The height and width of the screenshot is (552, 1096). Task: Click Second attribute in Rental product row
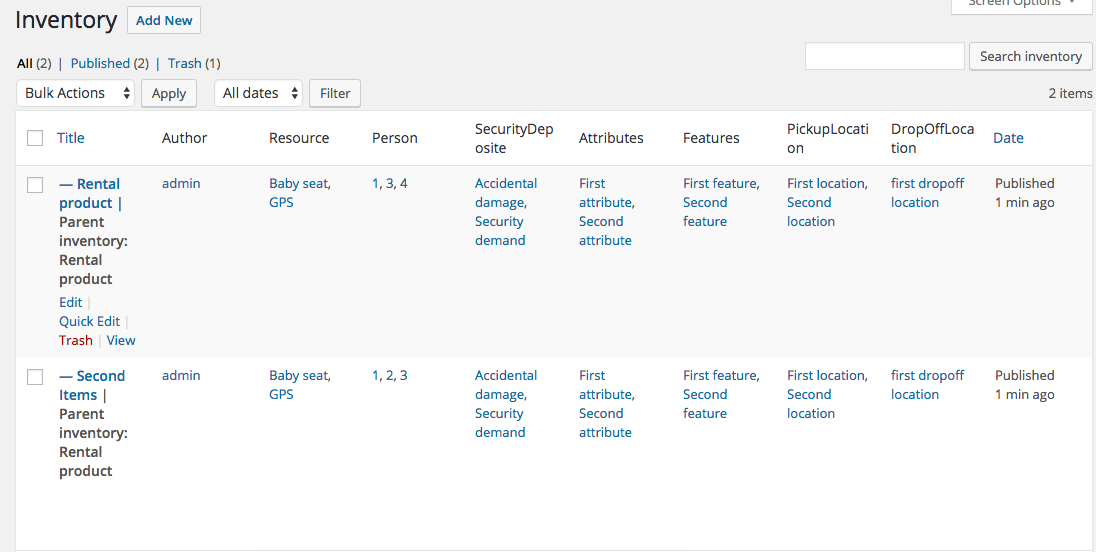tap(605, 231)
